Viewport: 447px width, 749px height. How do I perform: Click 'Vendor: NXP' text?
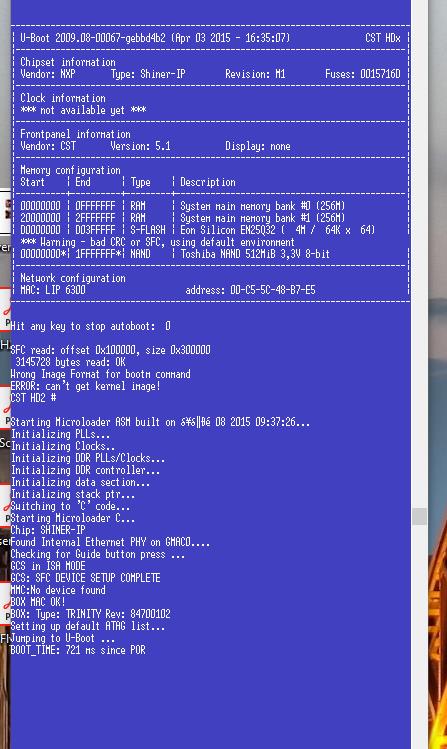pos(47,74)
